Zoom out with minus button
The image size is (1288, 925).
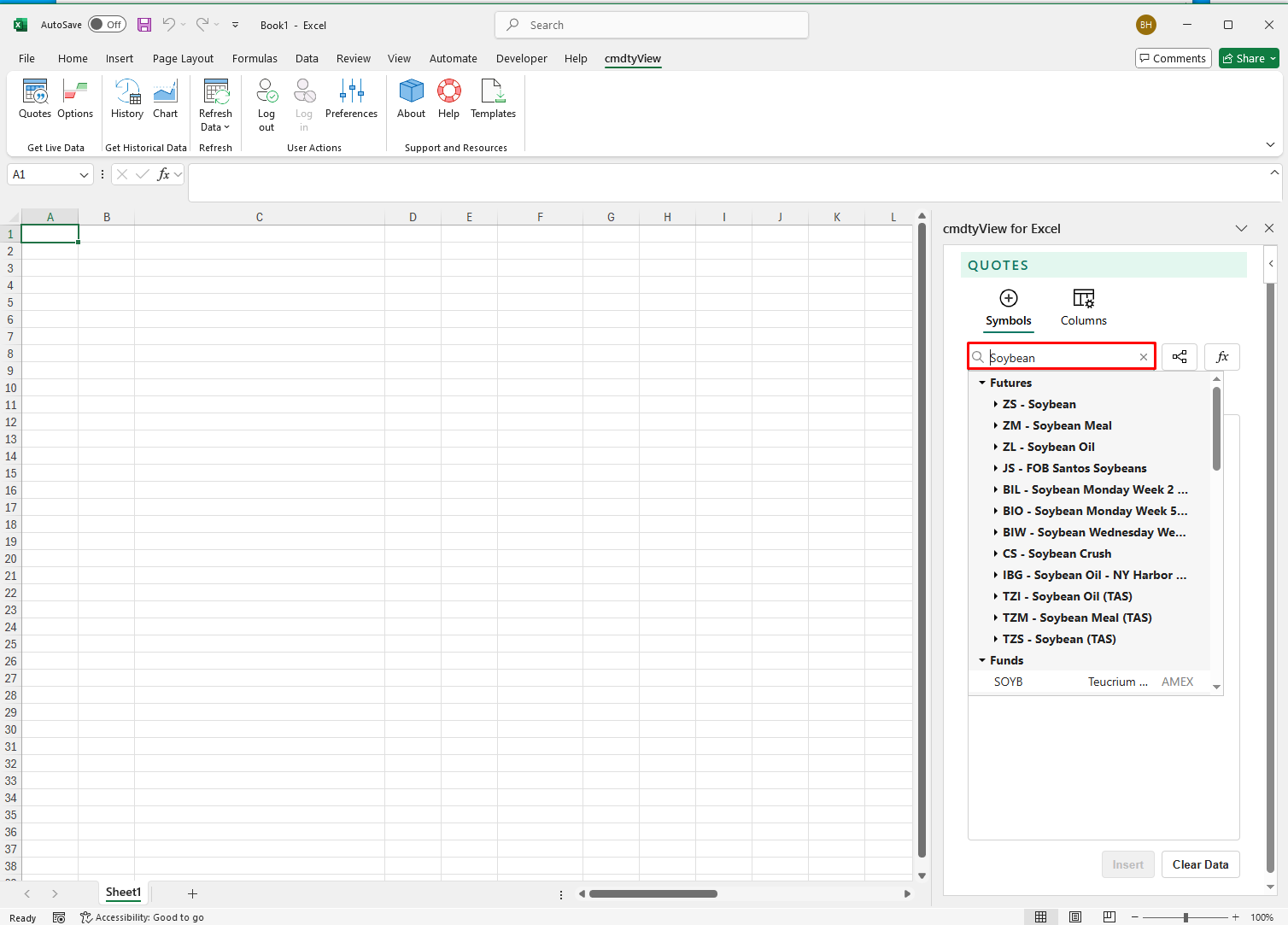(1134, 917)
